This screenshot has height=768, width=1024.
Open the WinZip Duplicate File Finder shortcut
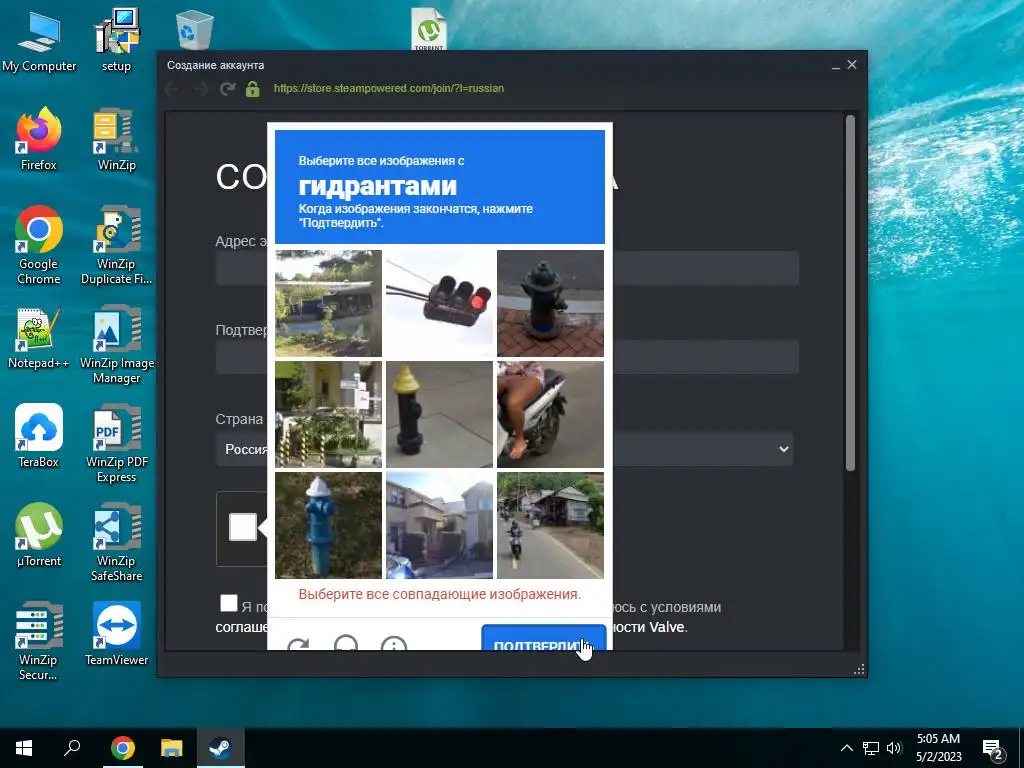coord(116,246)
